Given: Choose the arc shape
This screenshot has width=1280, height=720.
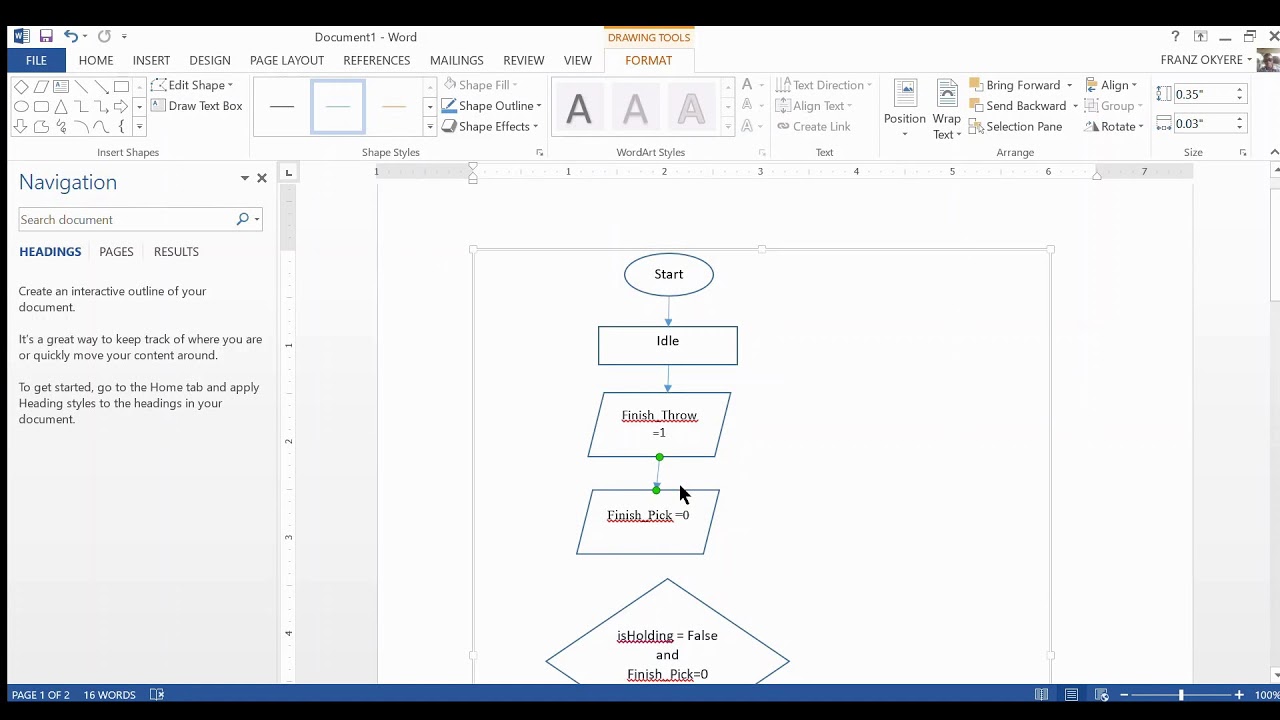Looking at the screenshot, I should click(81, 126).
